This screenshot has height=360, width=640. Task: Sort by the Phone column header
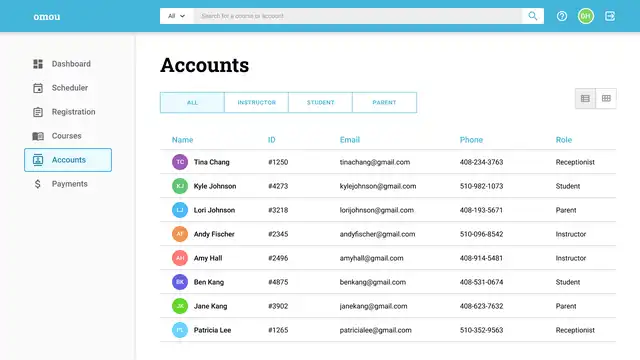[x=471, y=140]
